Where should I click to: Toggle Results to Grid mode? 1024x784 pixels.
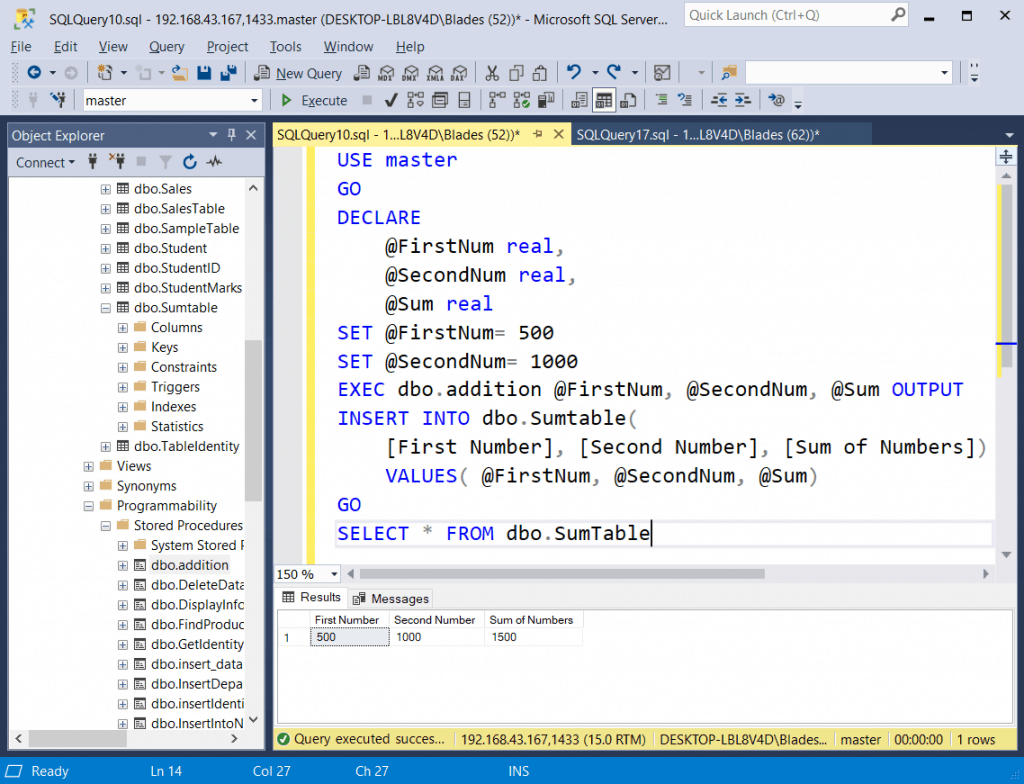pos(604,99)
